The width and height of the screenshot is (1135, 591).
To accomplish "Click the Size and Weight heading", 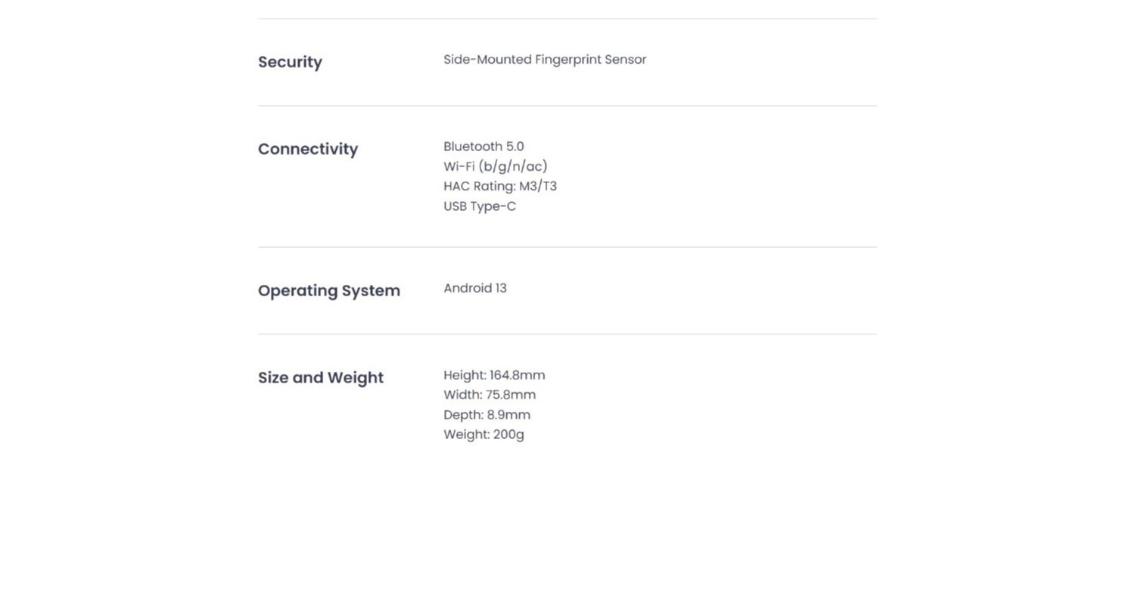I will (x=321, y=378).
